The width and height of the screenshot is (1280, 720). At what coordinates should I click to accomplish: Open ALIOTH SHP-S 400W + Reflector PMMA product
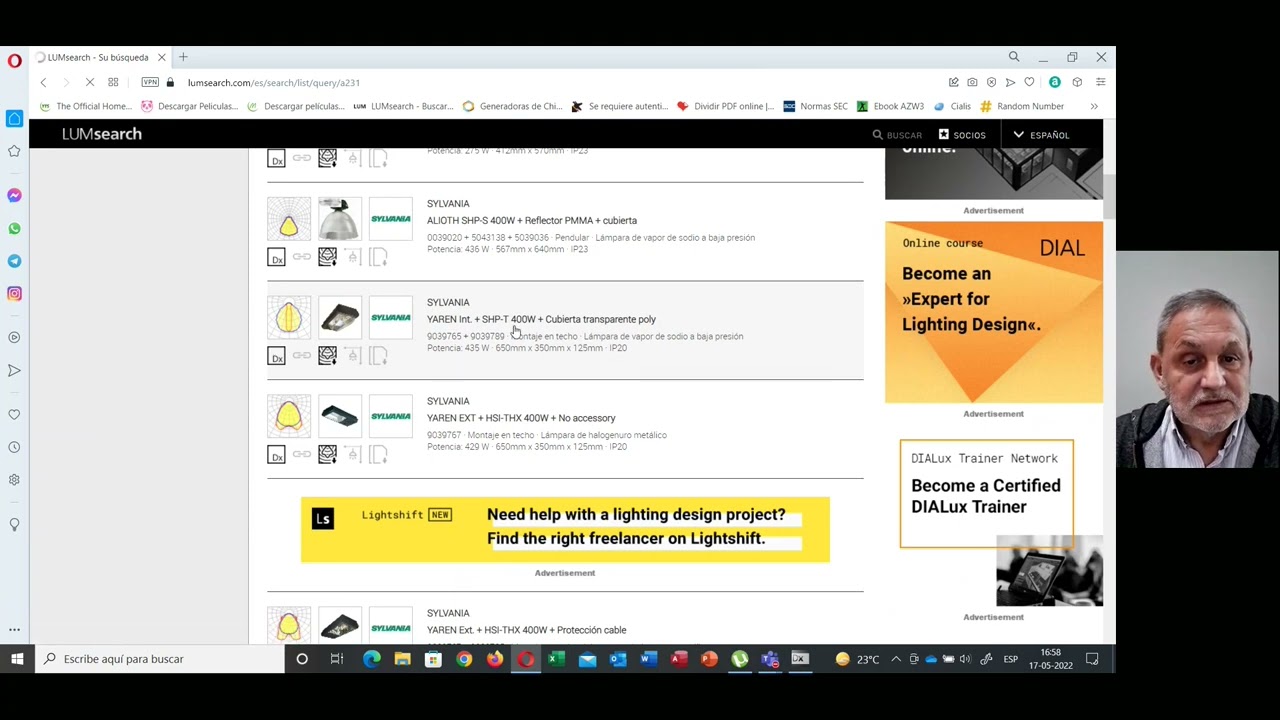coord(532,220)
